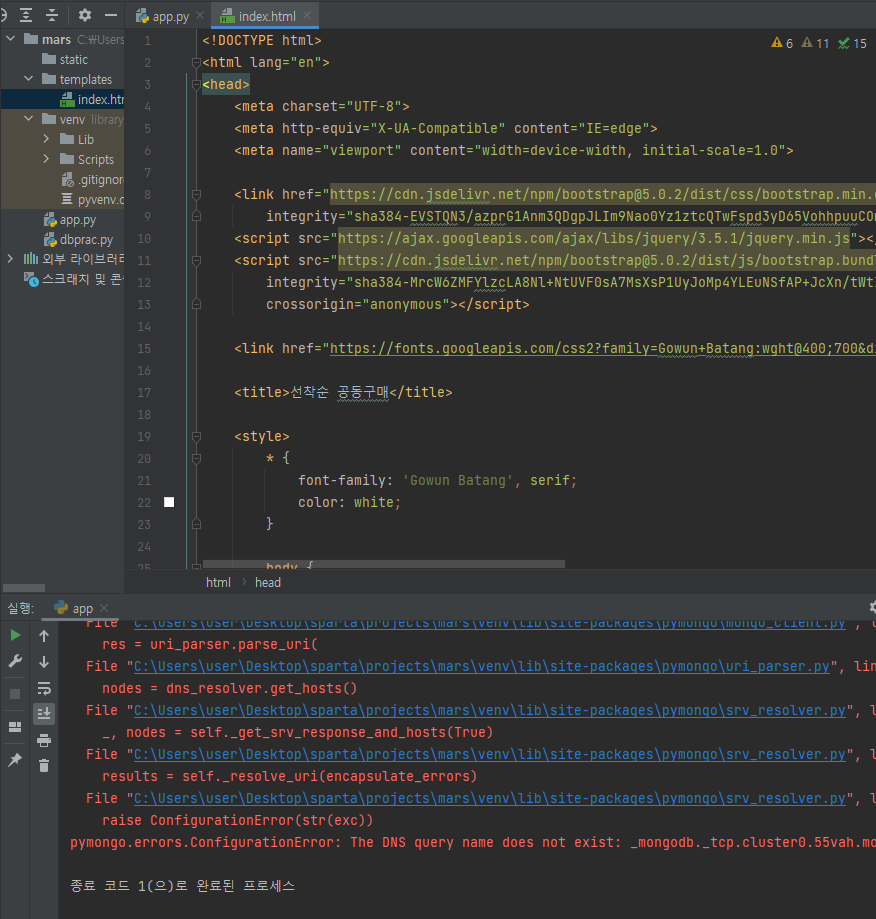
Task: Close the app run tab
Action: 104,608
